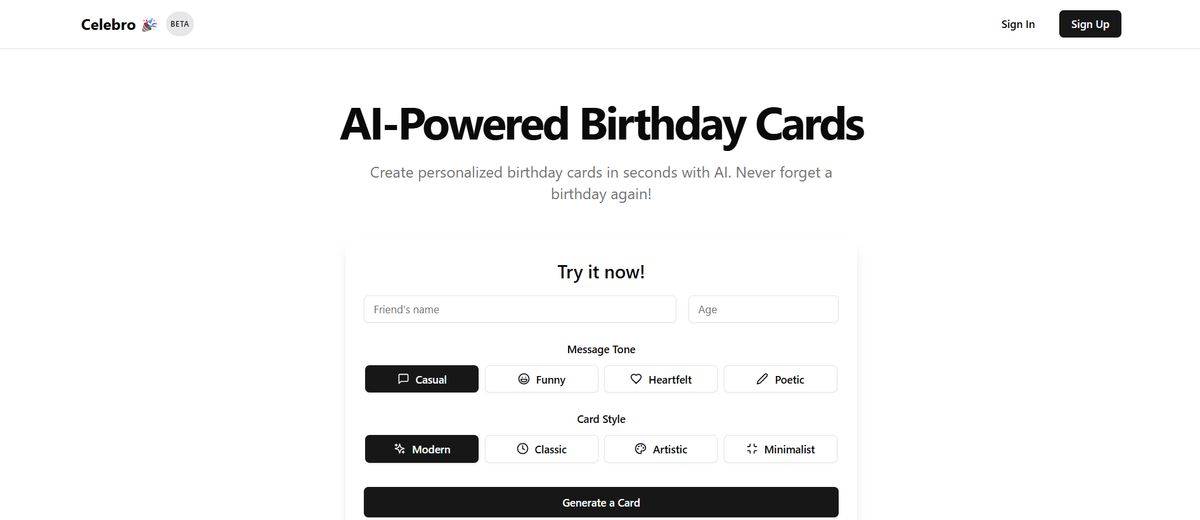Switch card style to Classic
The image size is (1200, 520).
click(541, 449)
